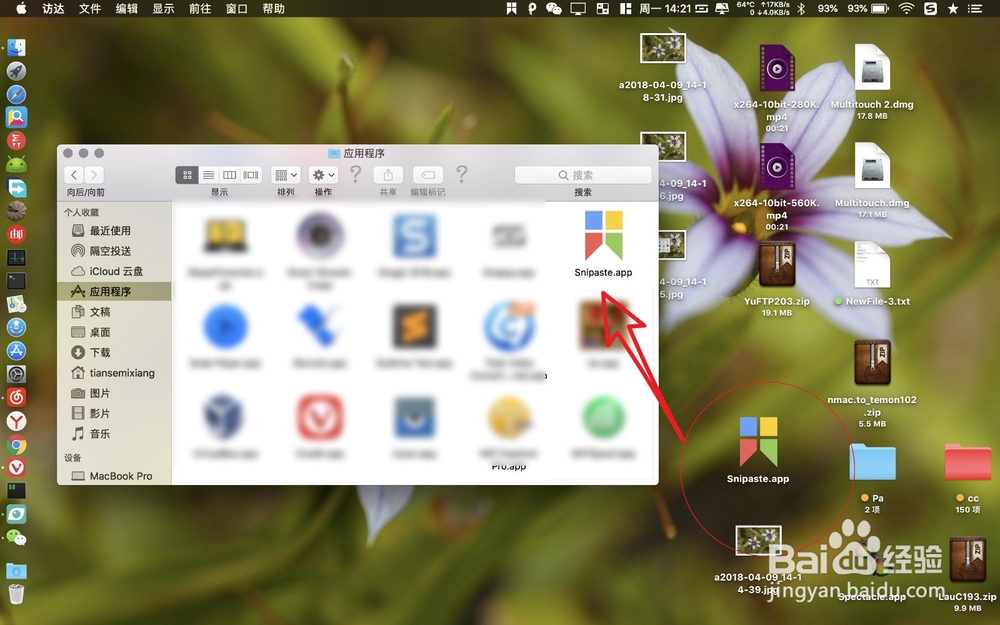This screenshot has width=1000, height=625.
Task: Click the Finder forward arrow button
Action: (x=94, y=175)
